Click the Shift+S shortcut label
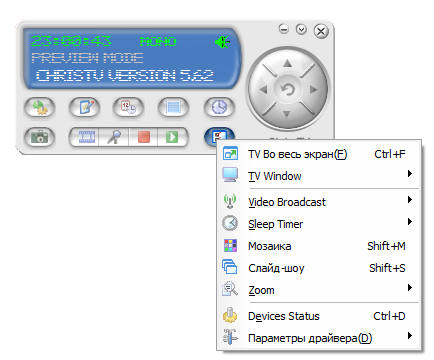Viewport: 434px width, 360px height. point(387,268)
